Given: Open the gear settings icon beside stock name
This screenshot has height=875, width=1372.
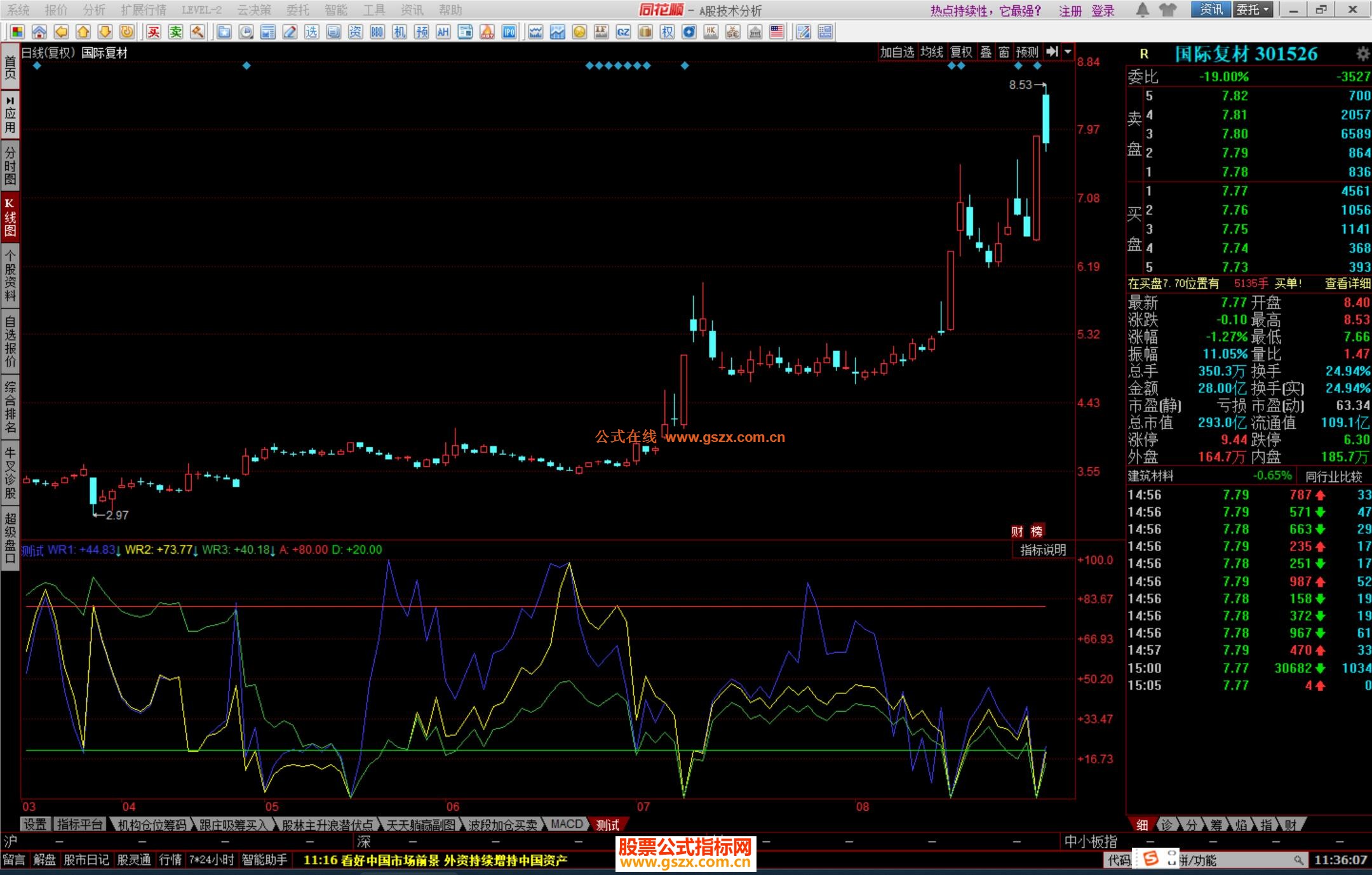Looking at the screenshot, I should 1362,53.
